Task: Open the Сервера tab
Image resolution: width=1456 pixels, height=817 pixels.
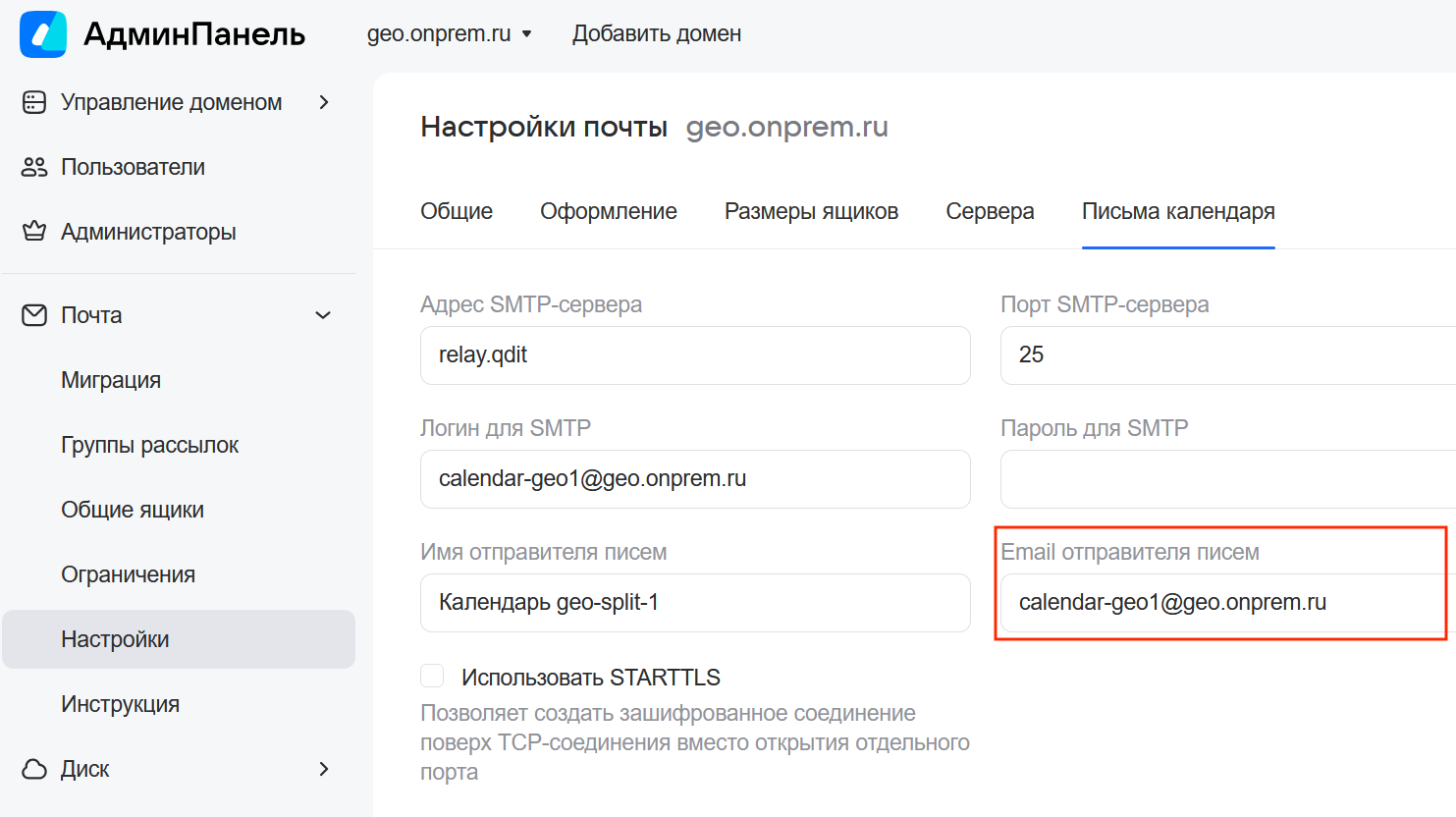Action: tap(990, 211)
